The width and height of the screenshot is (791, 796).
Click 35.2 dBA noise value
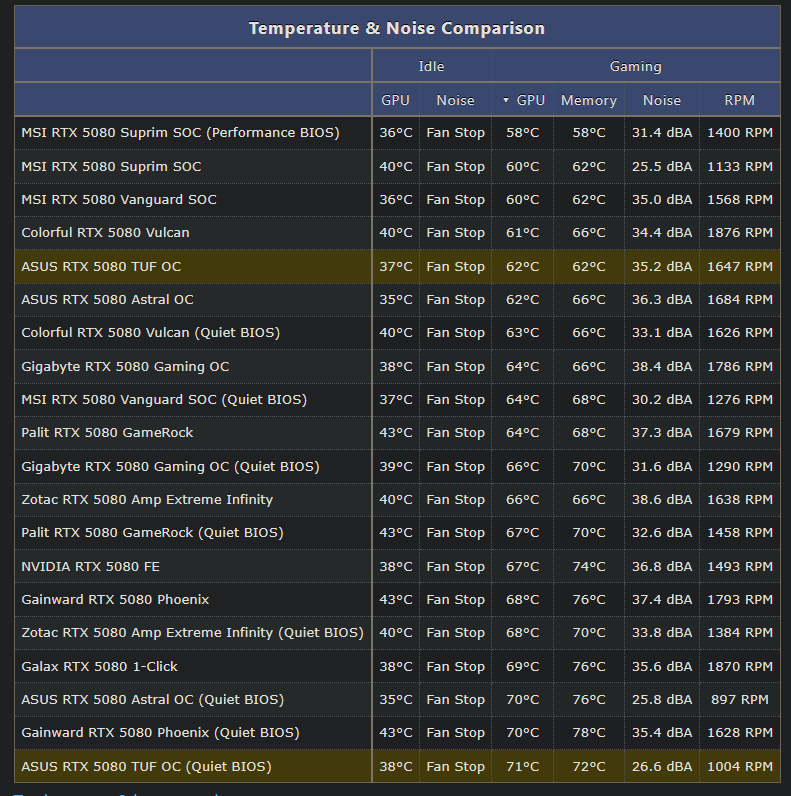pyautogui.click(x=662, y=267)
